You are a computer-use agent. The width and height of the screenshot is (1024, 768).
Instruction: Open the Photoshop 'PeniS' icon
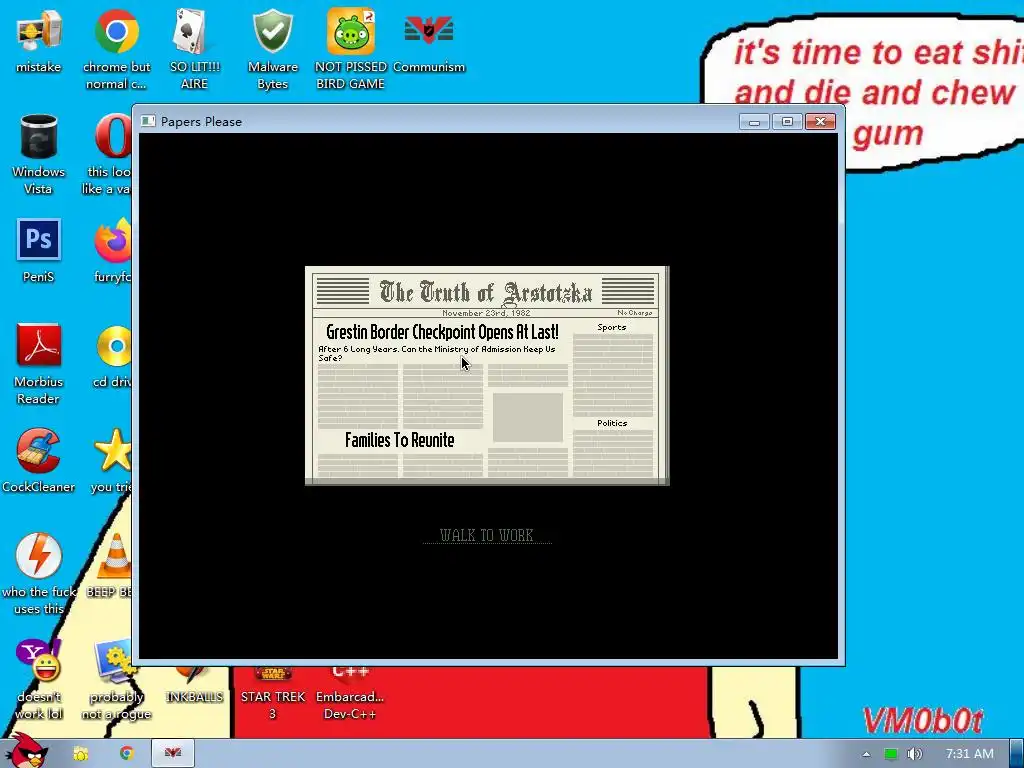(39, 251)
